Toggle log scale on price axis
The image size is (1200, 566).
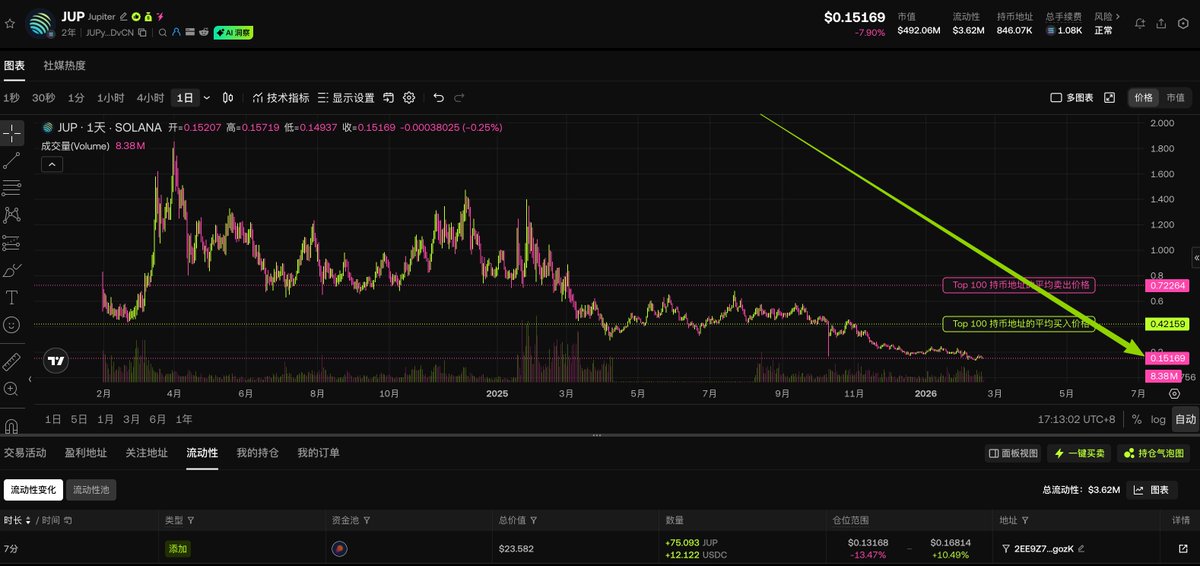[1158, 419]
